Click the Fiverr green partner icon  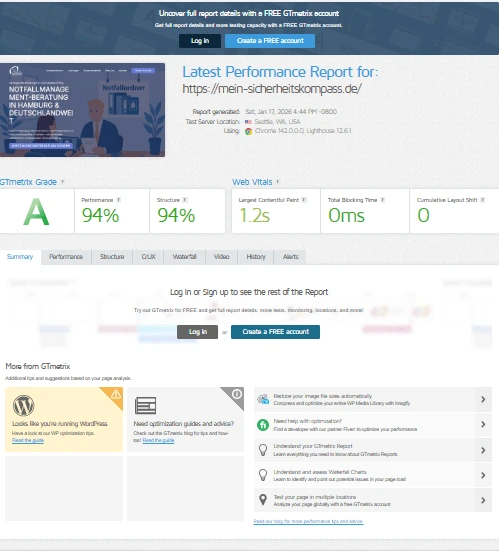click(x=263, y=425)
